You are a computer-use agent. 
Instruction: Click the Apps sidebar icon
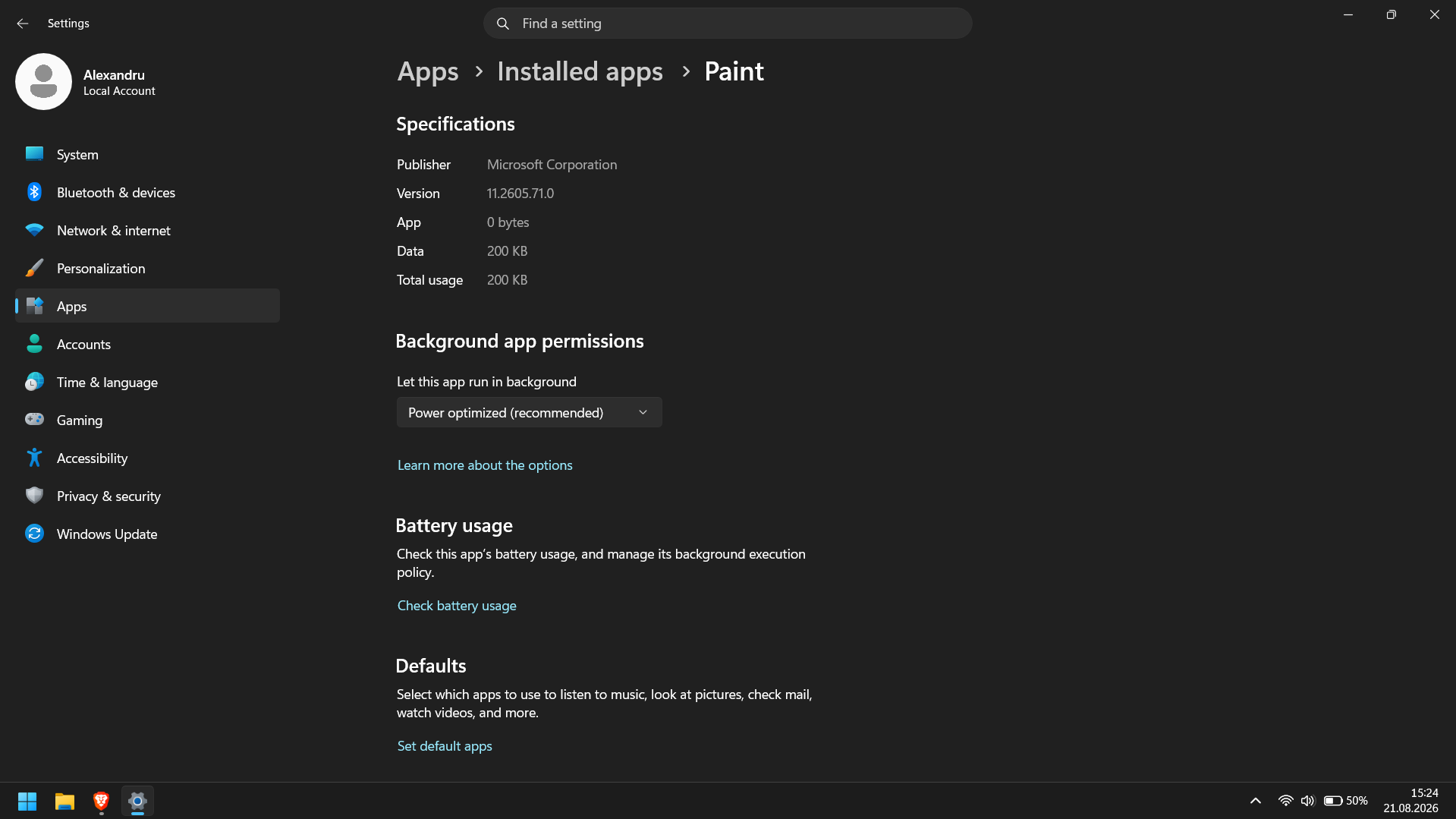(34, 306)
